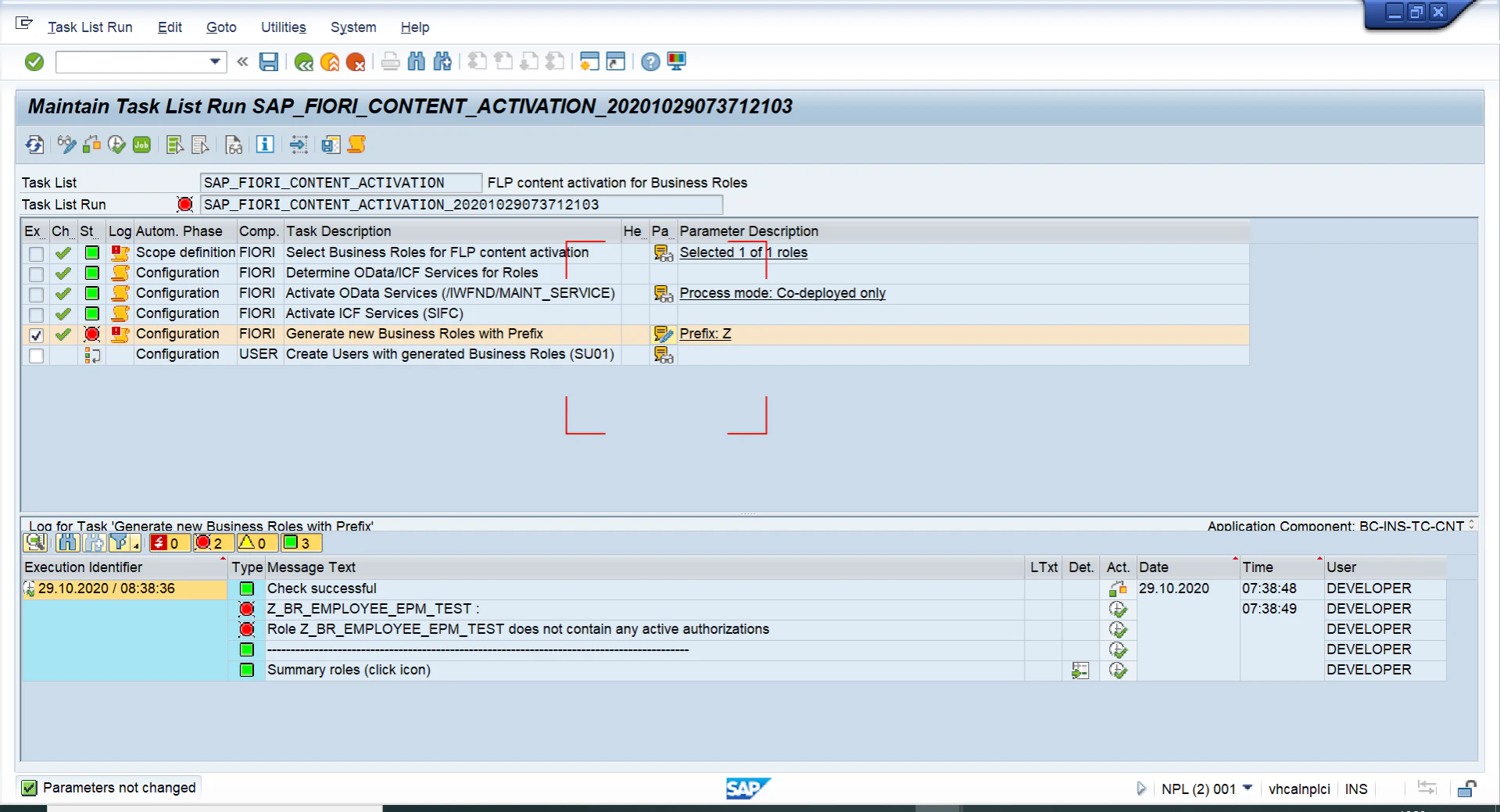Open the Utilities menu
1500x812 pixels.
pos(283,27)
